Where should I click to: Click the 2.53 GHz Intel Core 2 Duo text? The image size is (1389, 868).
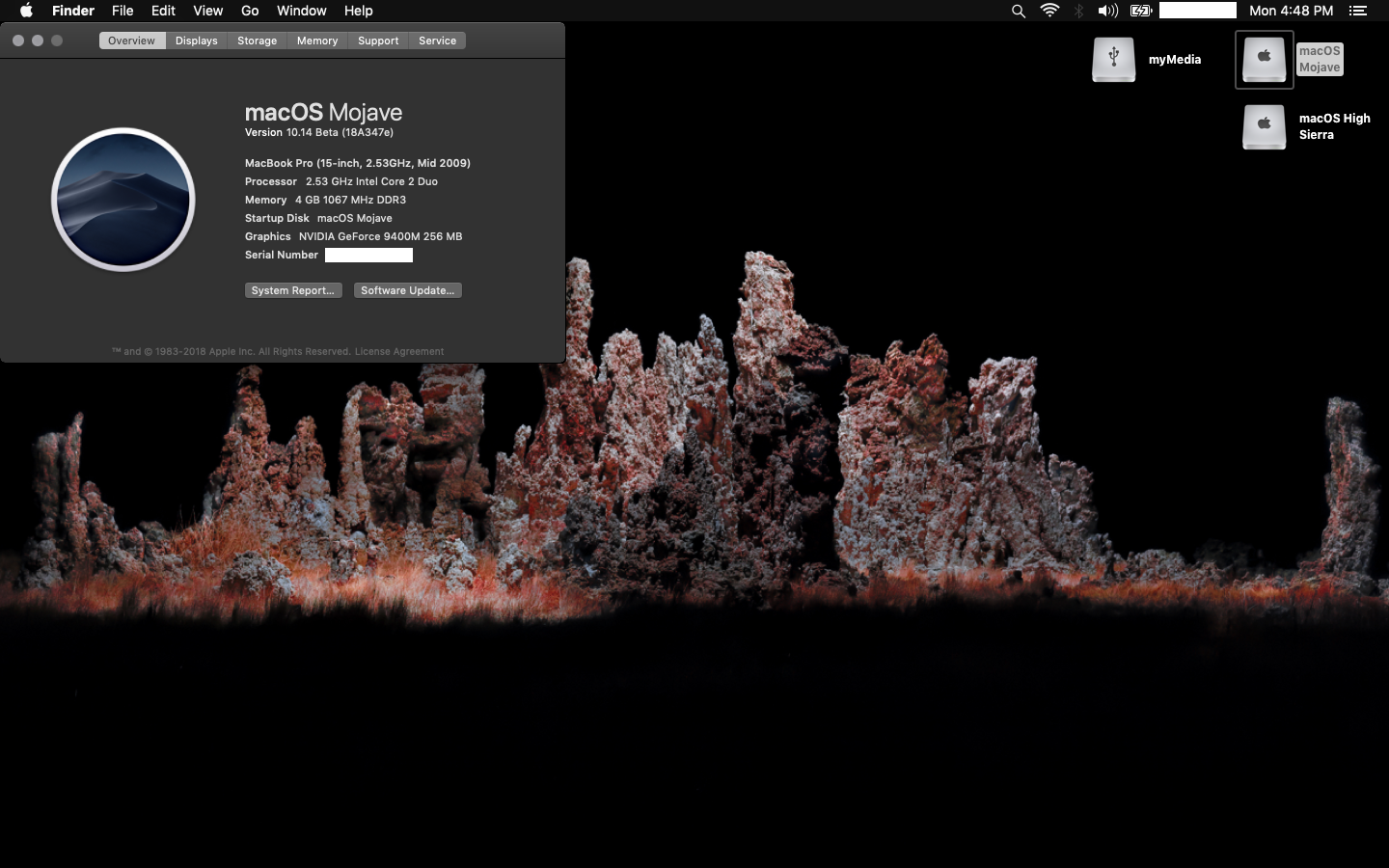tap(371, 181)
